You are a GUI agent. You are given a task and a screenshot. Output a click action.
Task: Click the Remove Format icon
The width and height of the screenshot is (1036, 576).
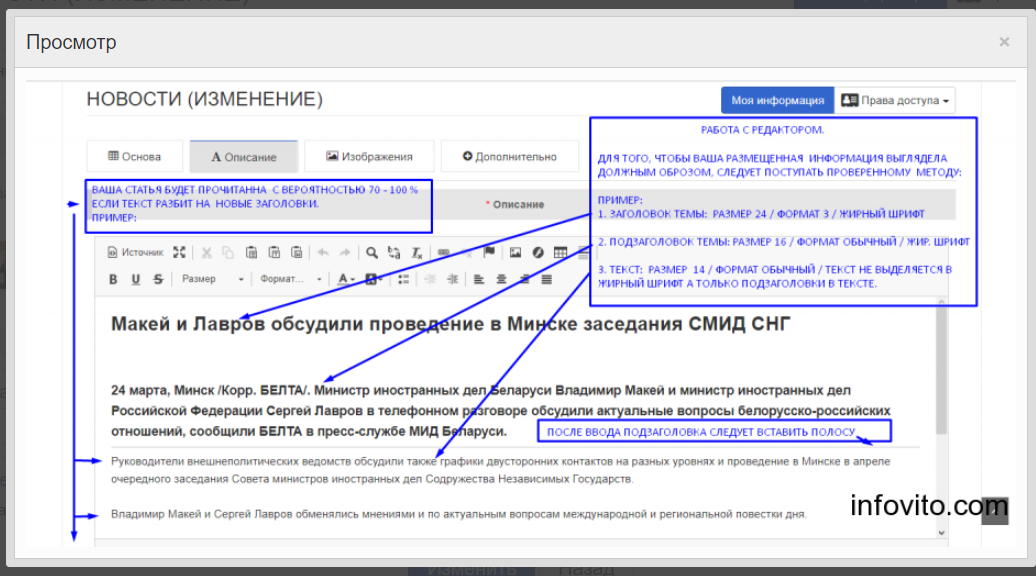417,252
